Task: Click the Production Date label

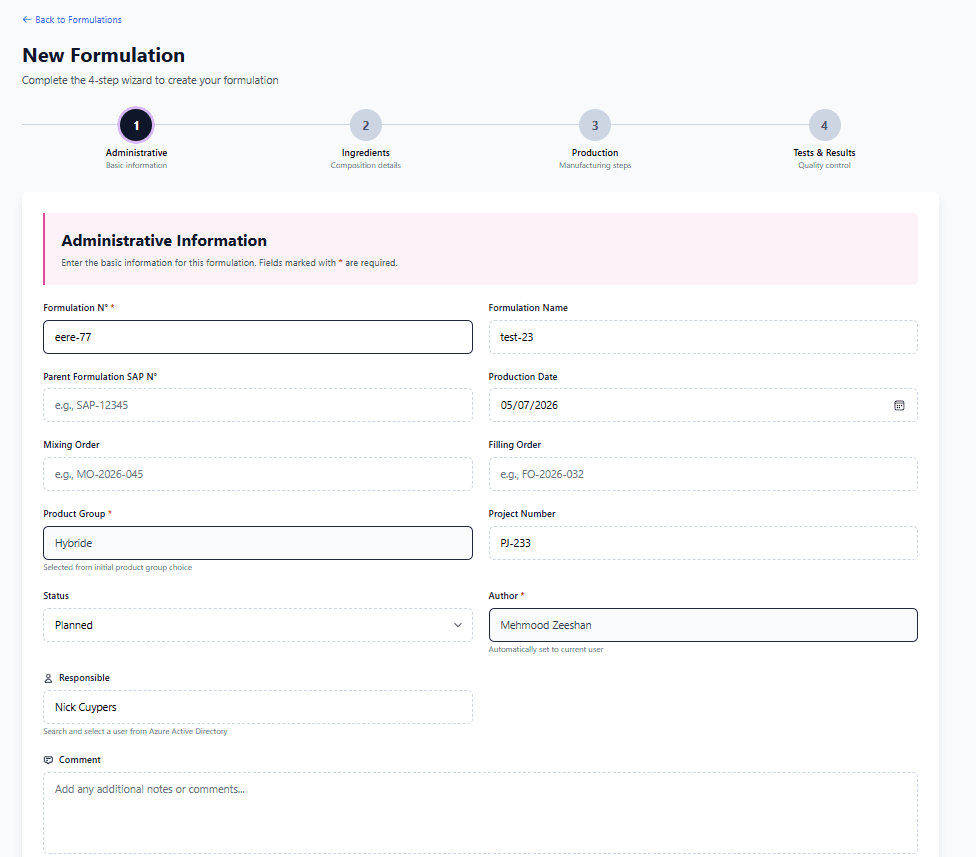Action: (x=523, y=377)
